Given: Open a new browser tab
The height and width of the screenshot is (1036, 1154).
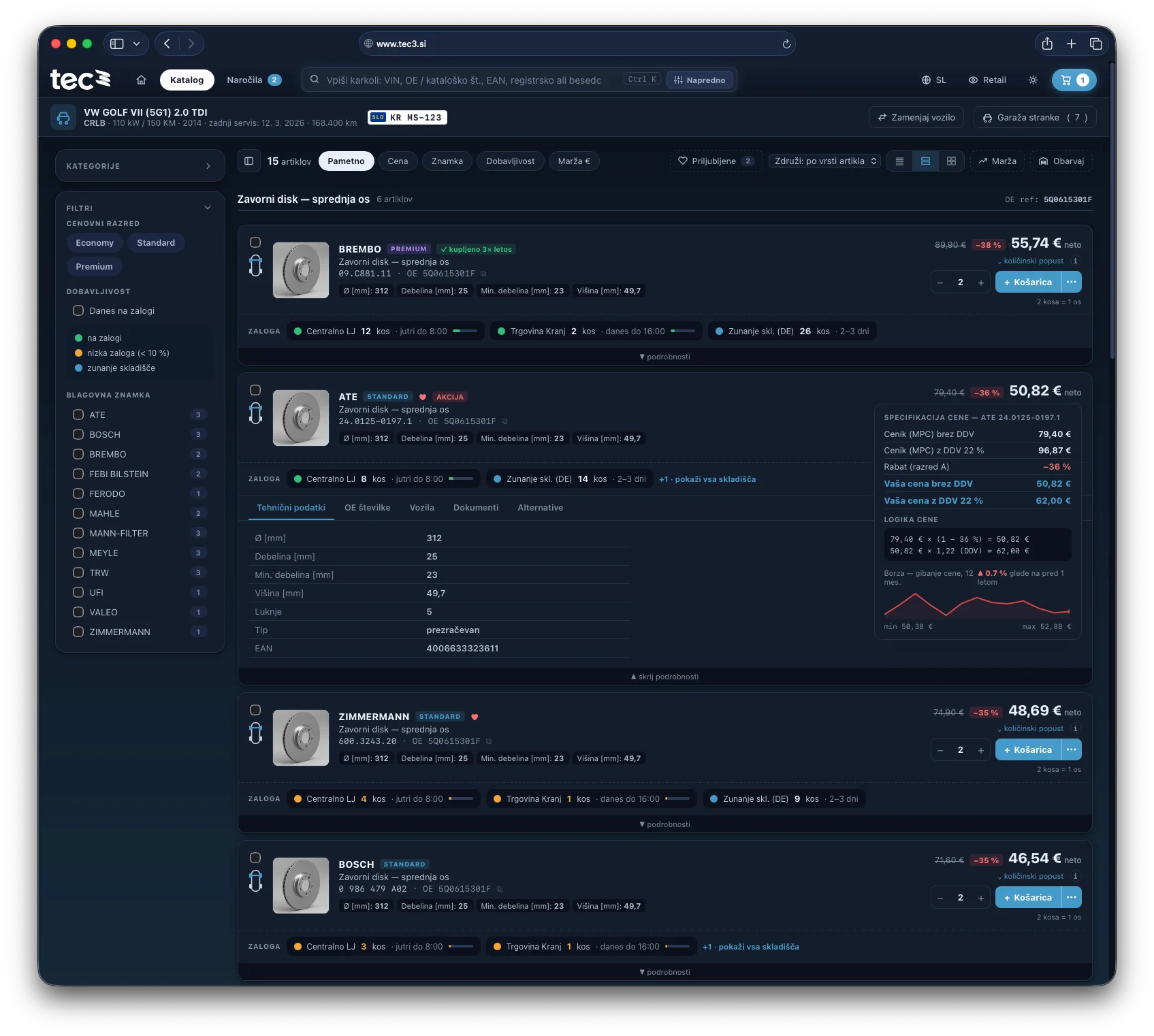Looking at the screenshot, I should [1071, 44].
